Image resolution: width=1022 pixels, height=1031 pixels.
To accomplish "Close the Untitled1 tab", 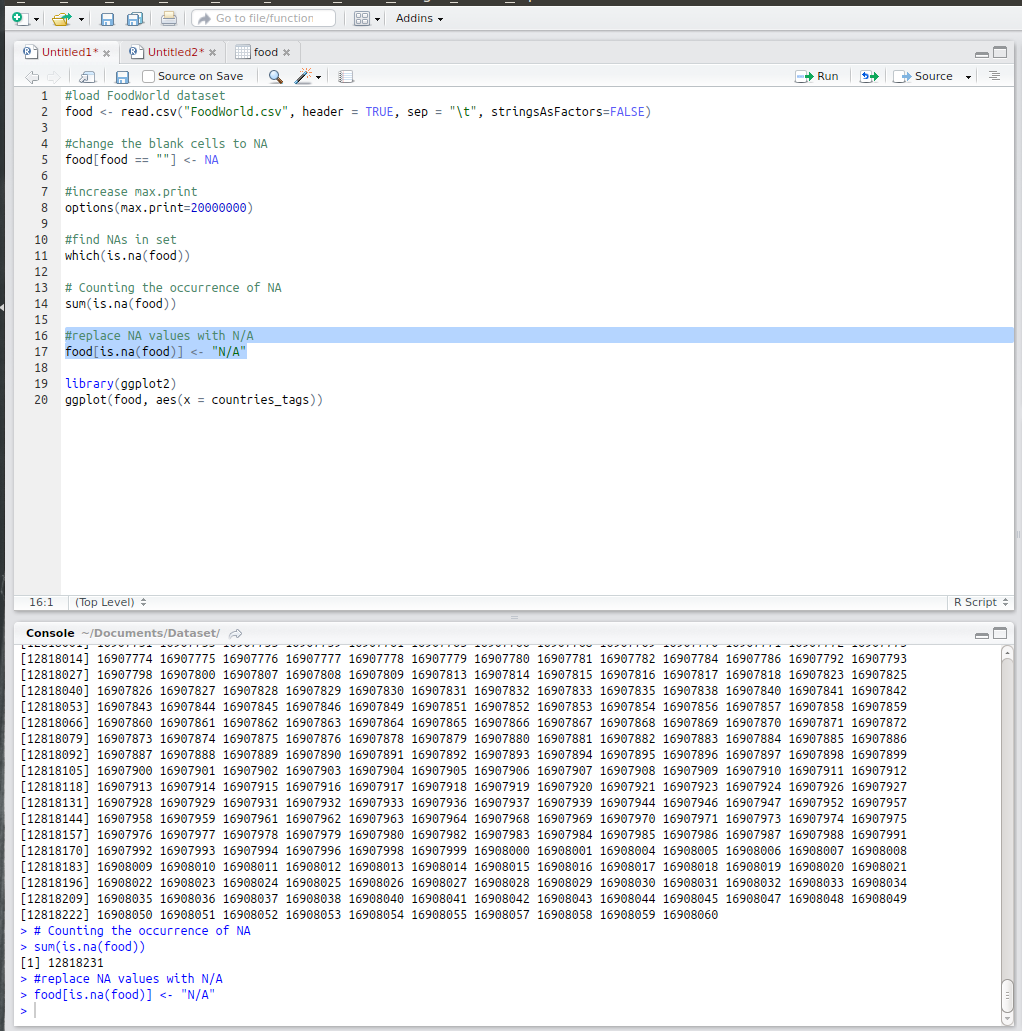I will (107, 53).
